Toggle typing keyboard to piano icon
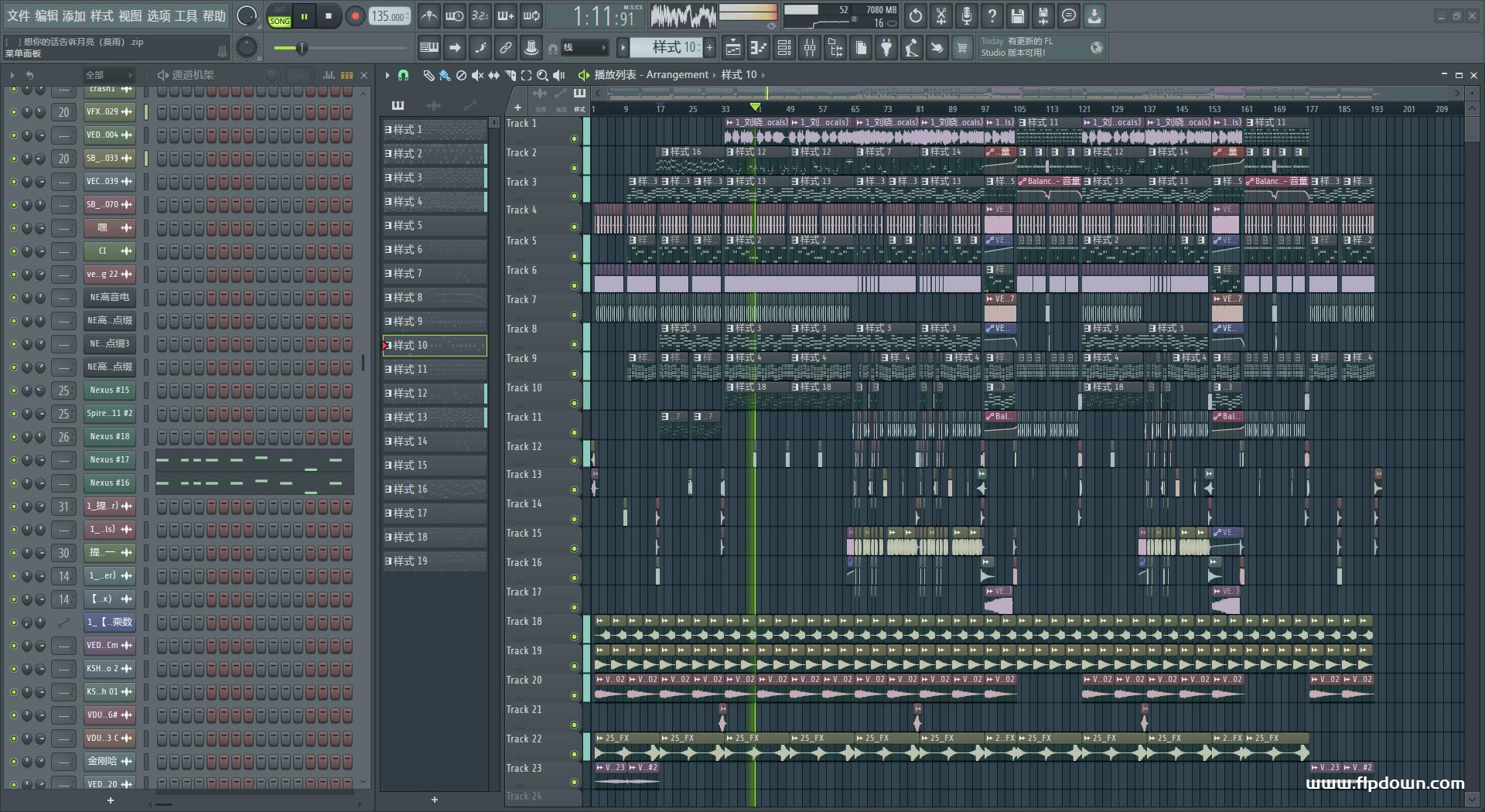This screenshot has width=1485, height=812. tap(428, 48)
